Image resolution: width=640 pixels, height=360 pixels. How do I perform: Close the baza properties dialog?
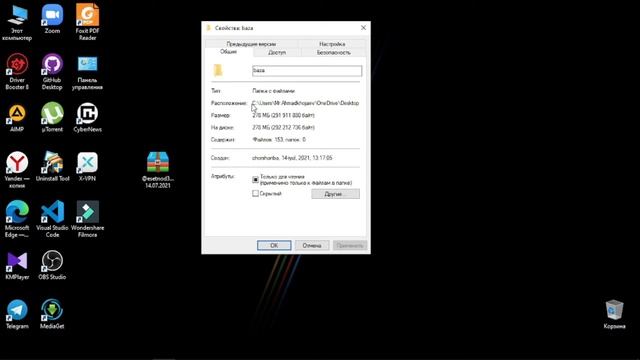pyautogui.click(x=363, y=28)
